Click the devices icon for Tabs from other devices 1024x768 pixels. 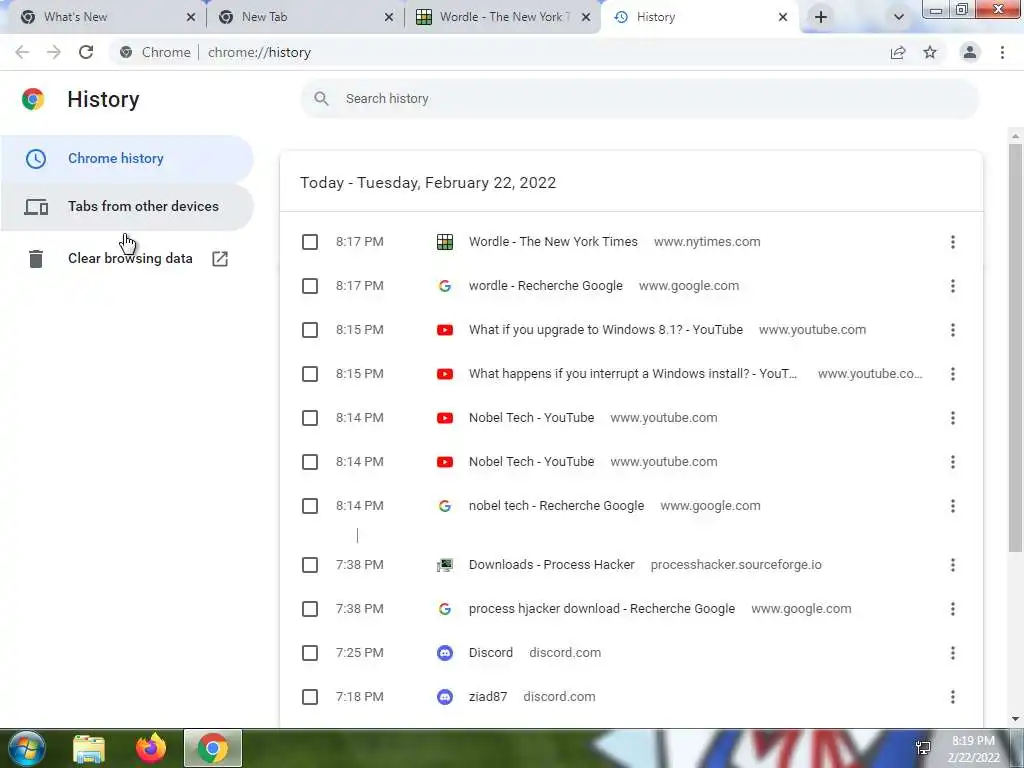click(x=36, y=207)
